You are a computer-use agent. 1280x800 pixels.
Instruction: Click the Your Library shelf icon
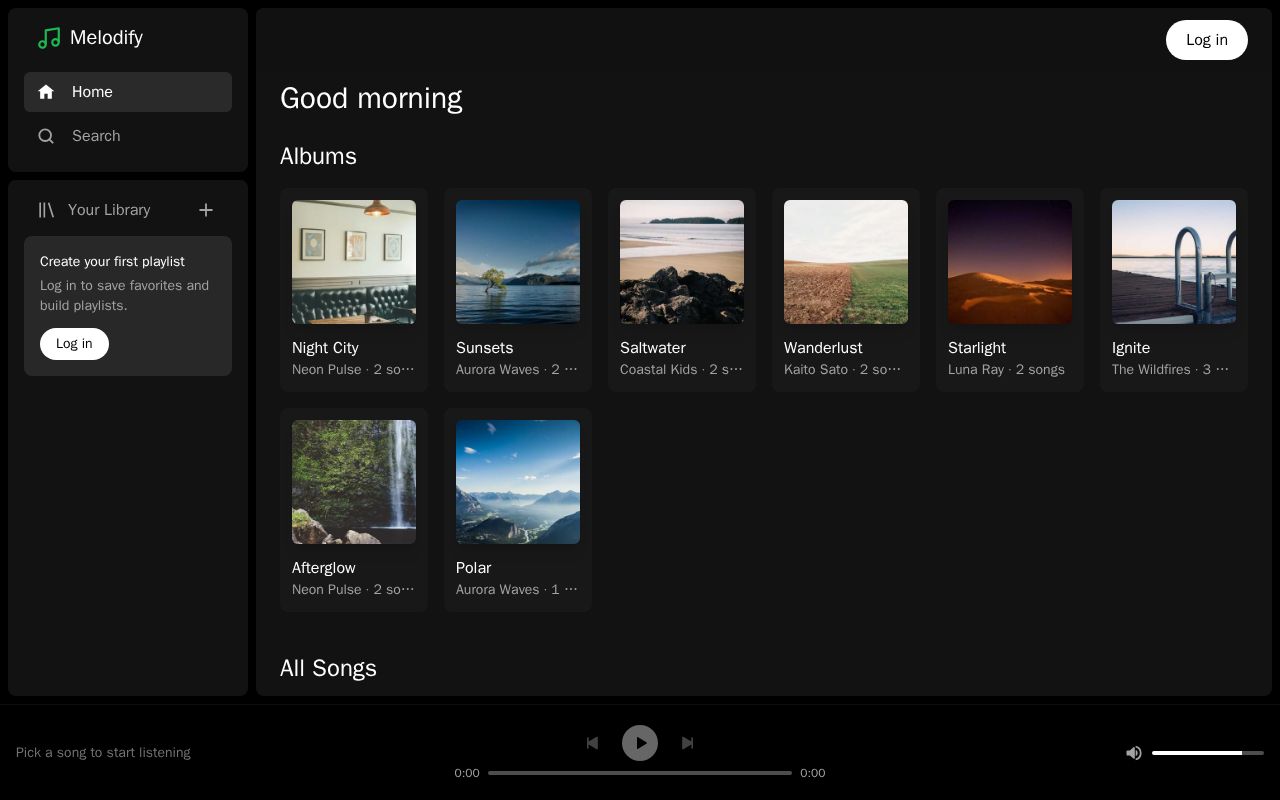pos(46,210)
